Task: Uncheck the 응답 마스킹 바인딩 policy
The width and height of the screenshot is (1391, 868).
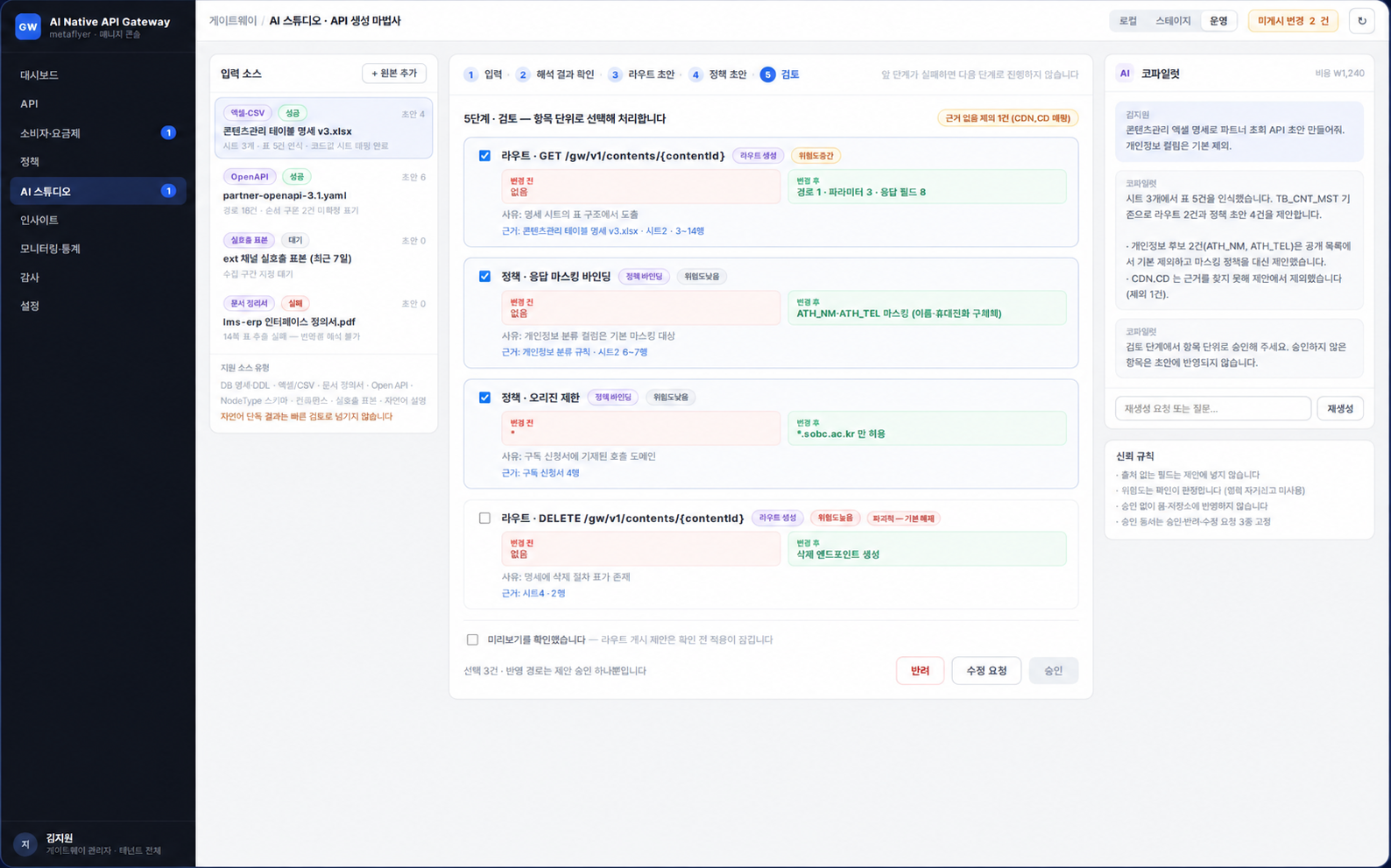Action: [x=484, y=277]
